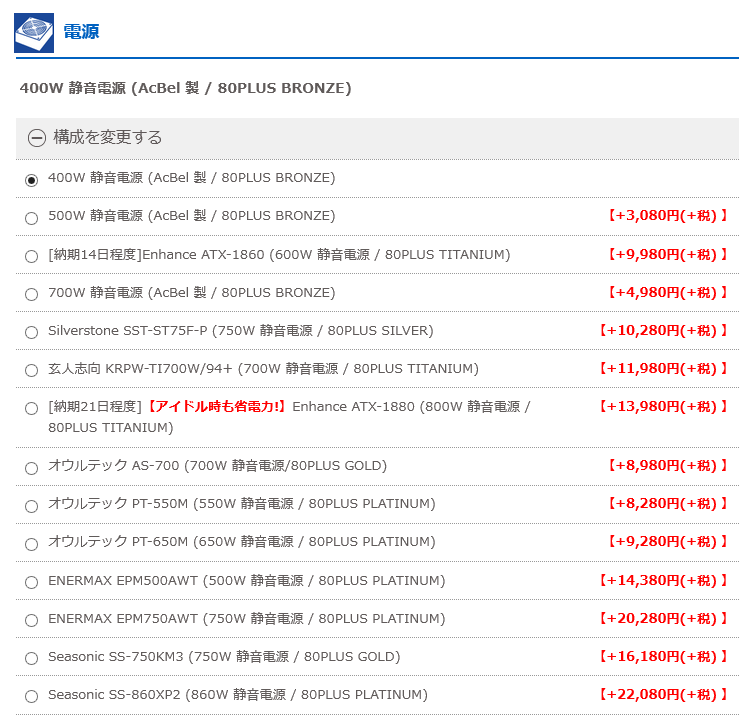Click the 【+3,080円(+税)】 price
Viewport: 754px width, 722px height.
(x=667, y=215)
